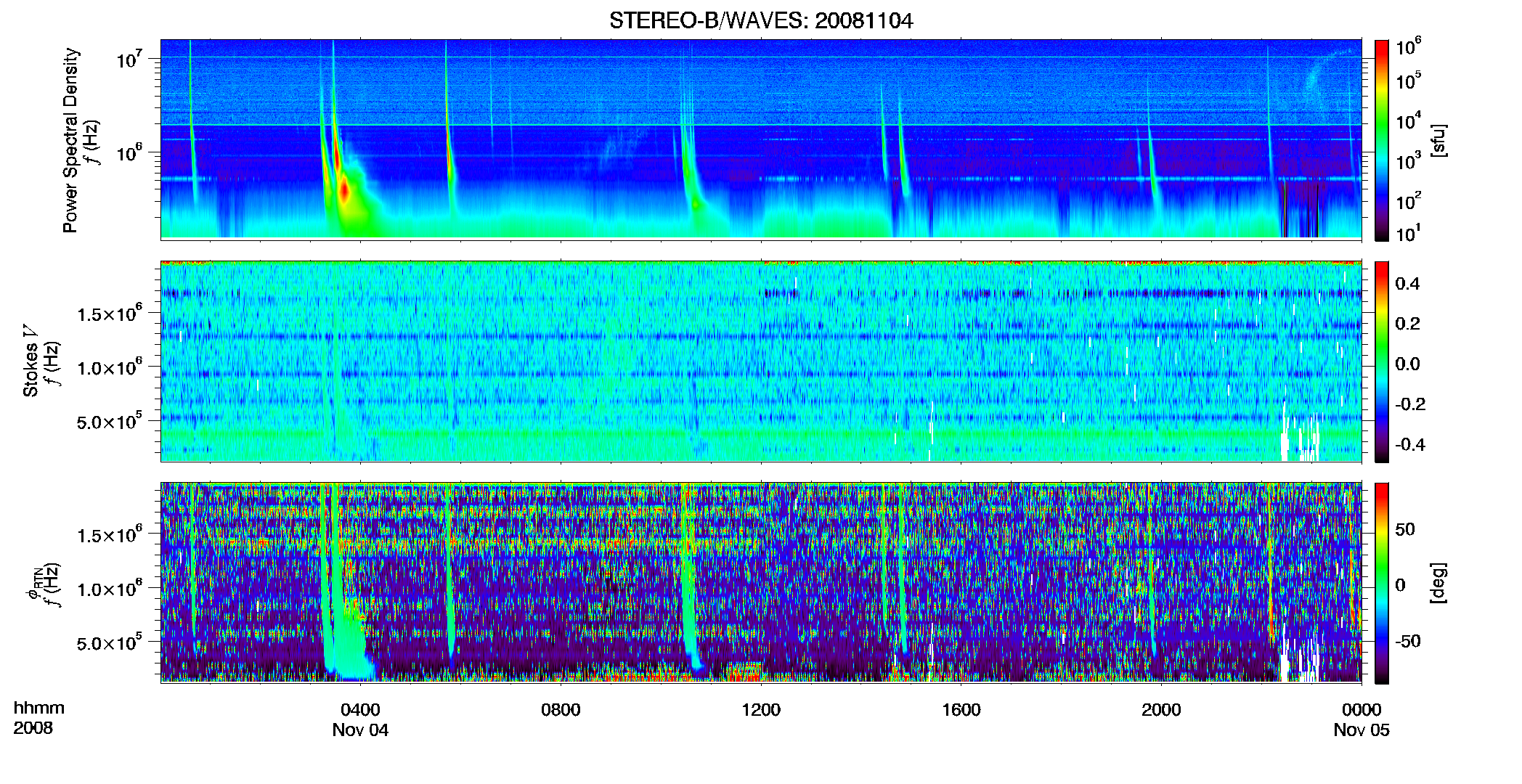Viewport: 1522px width, 784px height.
Task: Click the 2000 time tick label
Action: 1161,710
